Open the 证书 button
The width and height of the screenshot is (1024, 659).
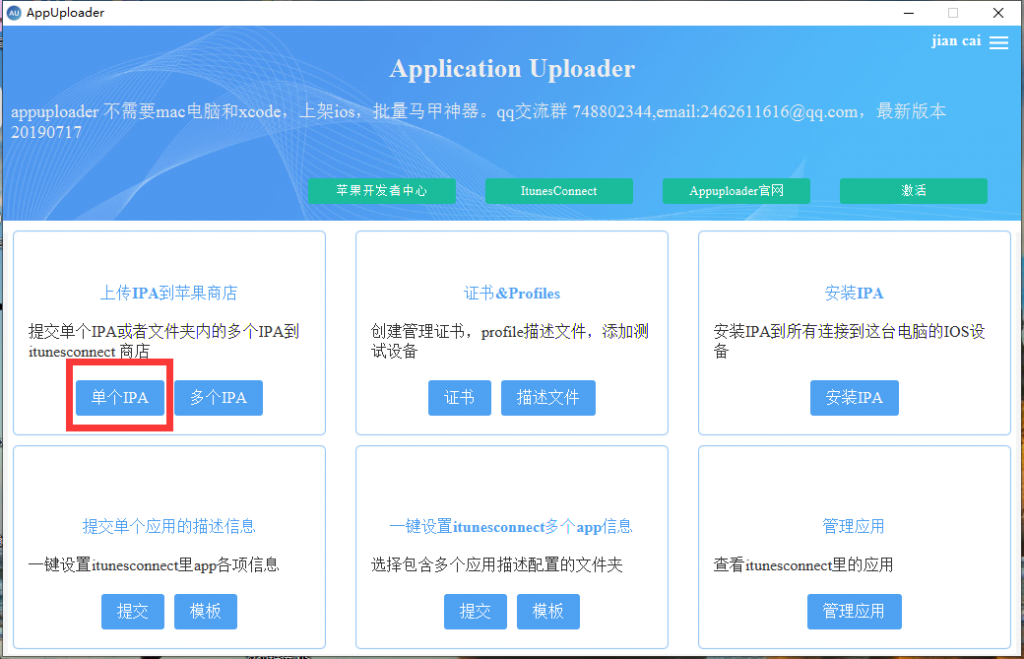[x=459, y=397]
